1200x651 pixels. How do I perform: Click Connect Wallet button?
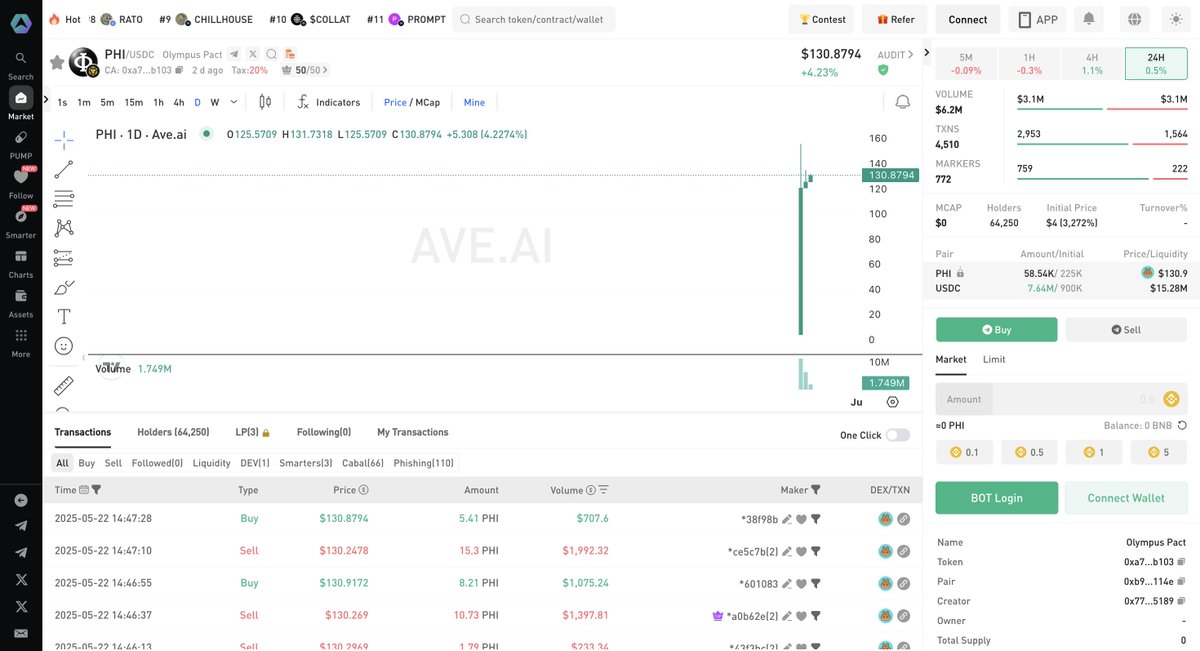(1126, 498)
